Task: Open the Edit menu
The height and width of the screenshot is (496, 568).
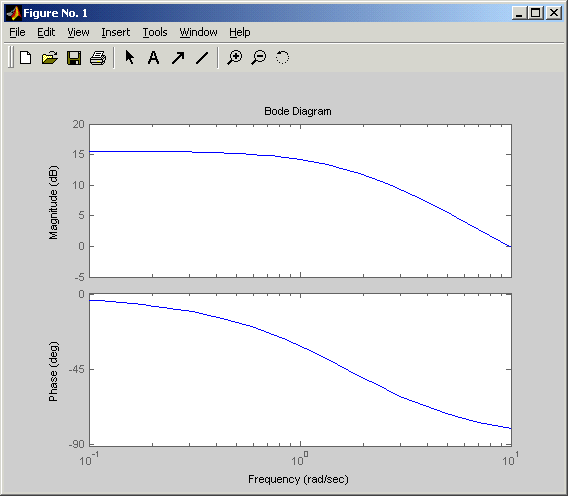Action: tap(46, 32)
